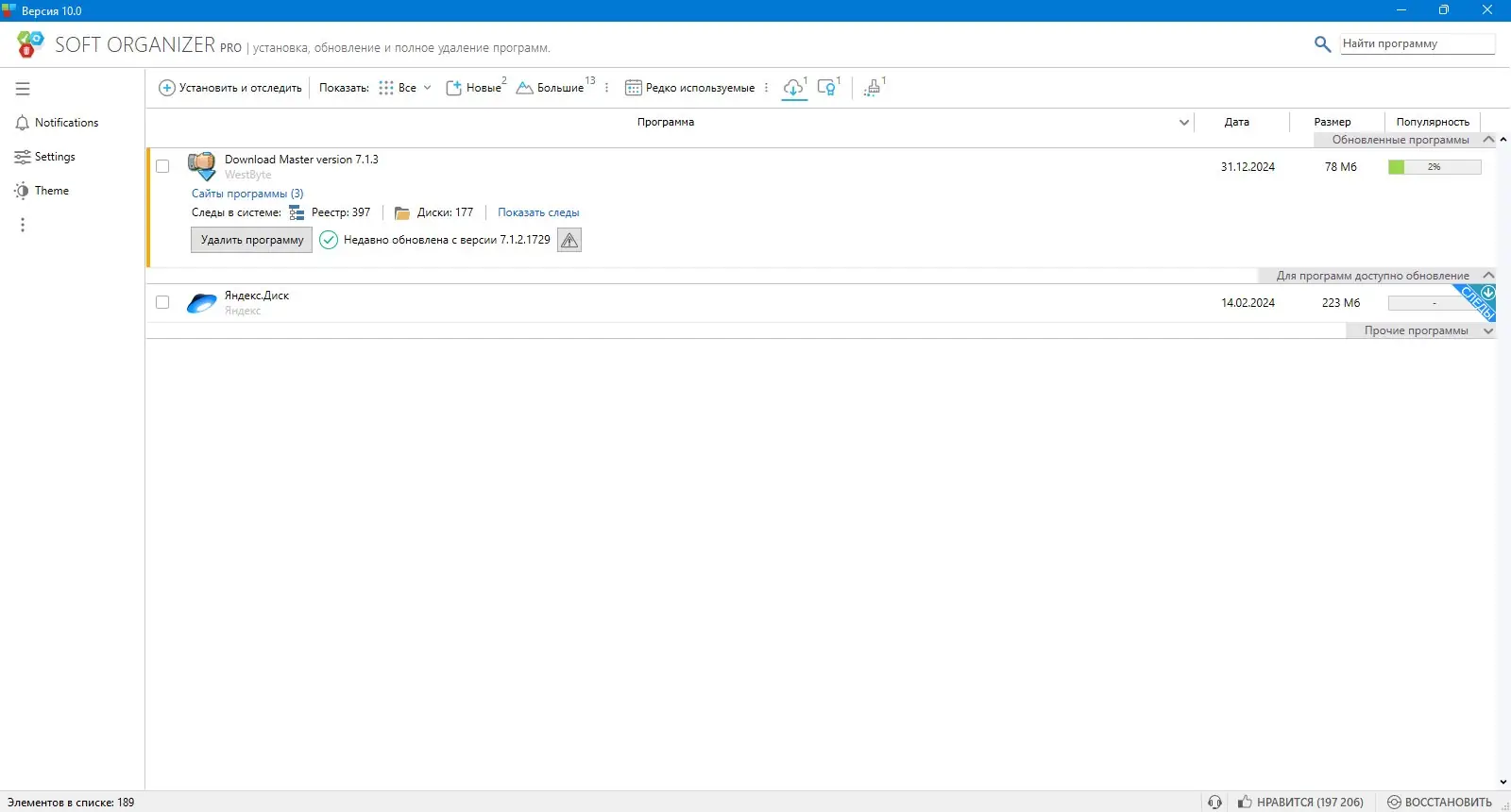Screen dimensions: 1511x812
Task: Click the green checkmark update status icon
Action: coord(329,240)
